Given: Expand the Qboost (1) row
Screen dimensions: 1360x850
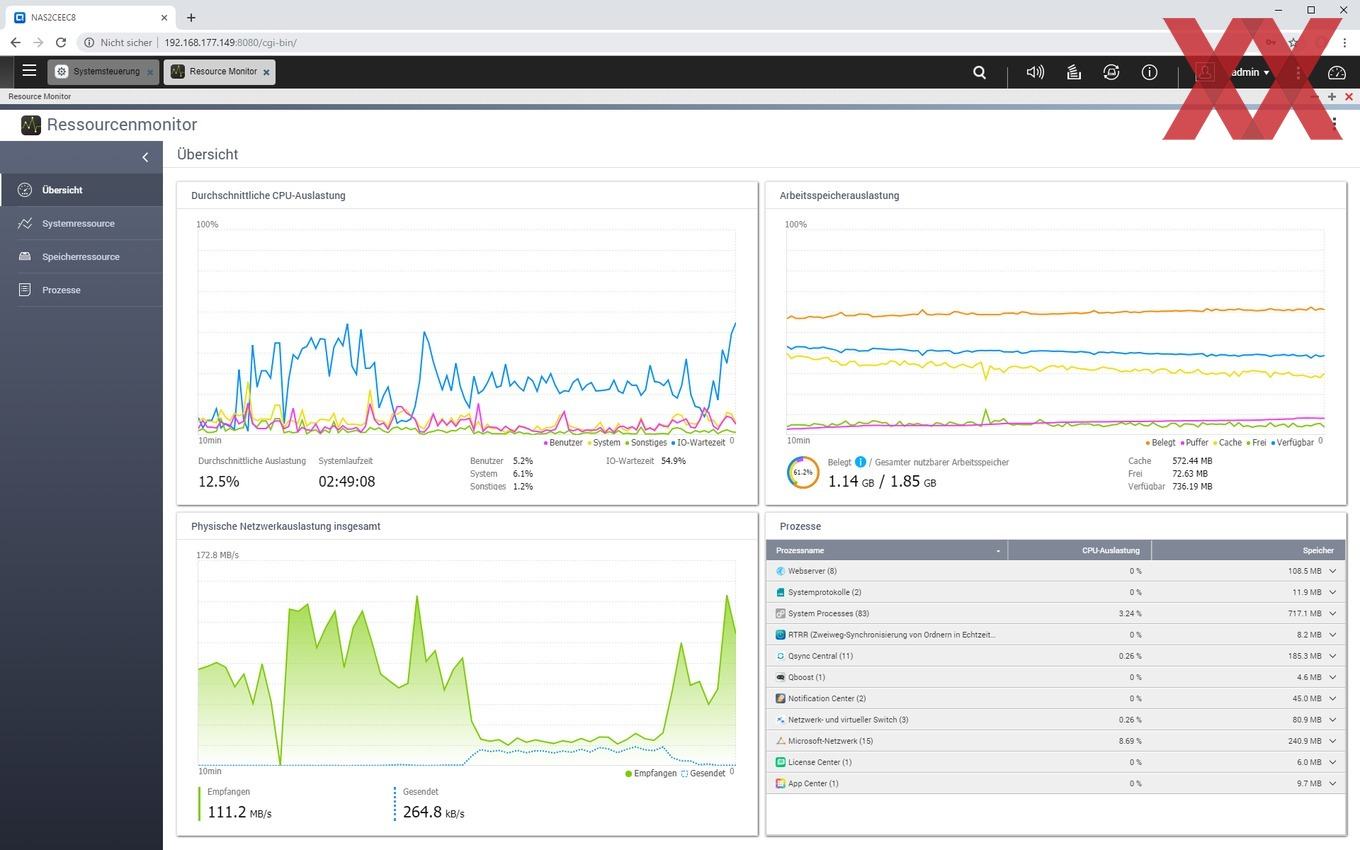Looking at the screenshot, I should [x=1333, y=677].
